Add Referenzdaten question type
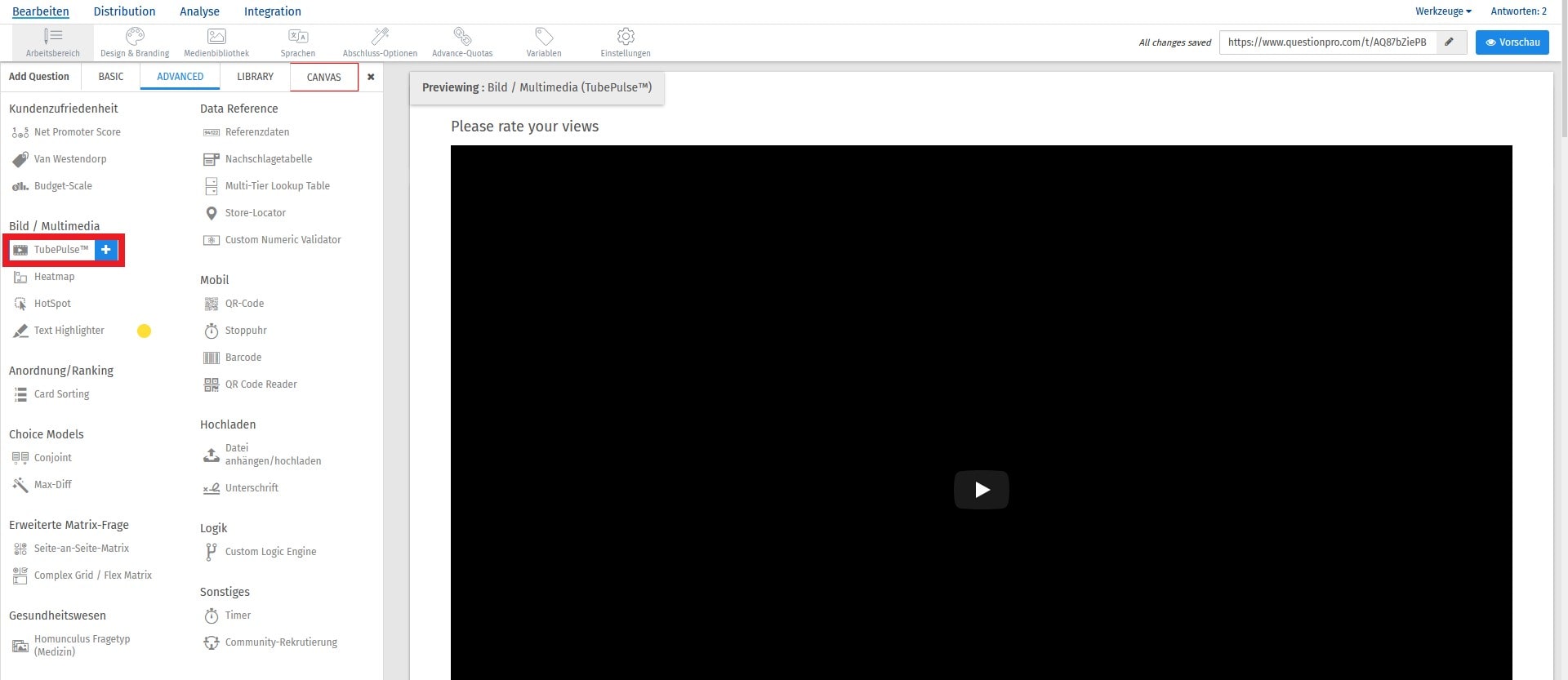This screenshot has height=680, width=1568. tap(247, 132)
